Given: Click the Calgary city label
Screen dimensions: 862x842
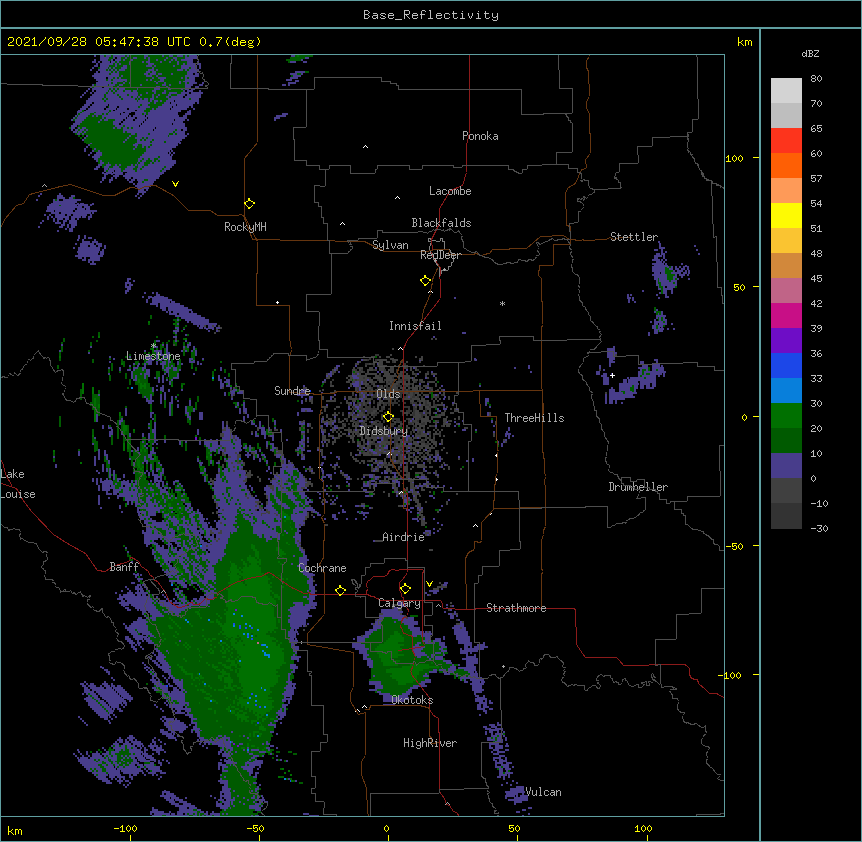Looking at the screenshot, I should click(399, 603).
